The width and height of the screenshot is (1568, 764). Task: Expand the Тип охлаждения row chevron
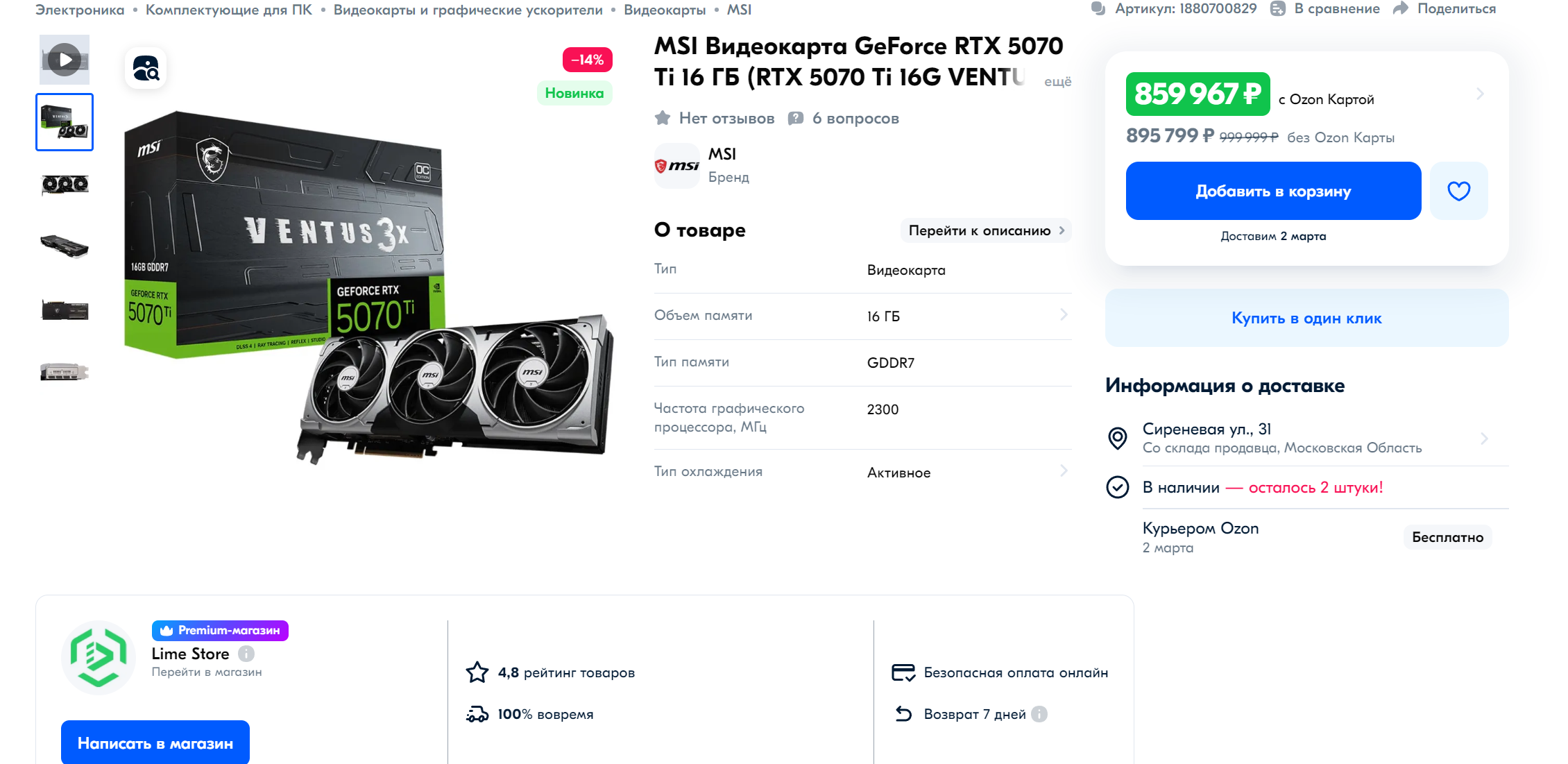(x=1064, y=471)
